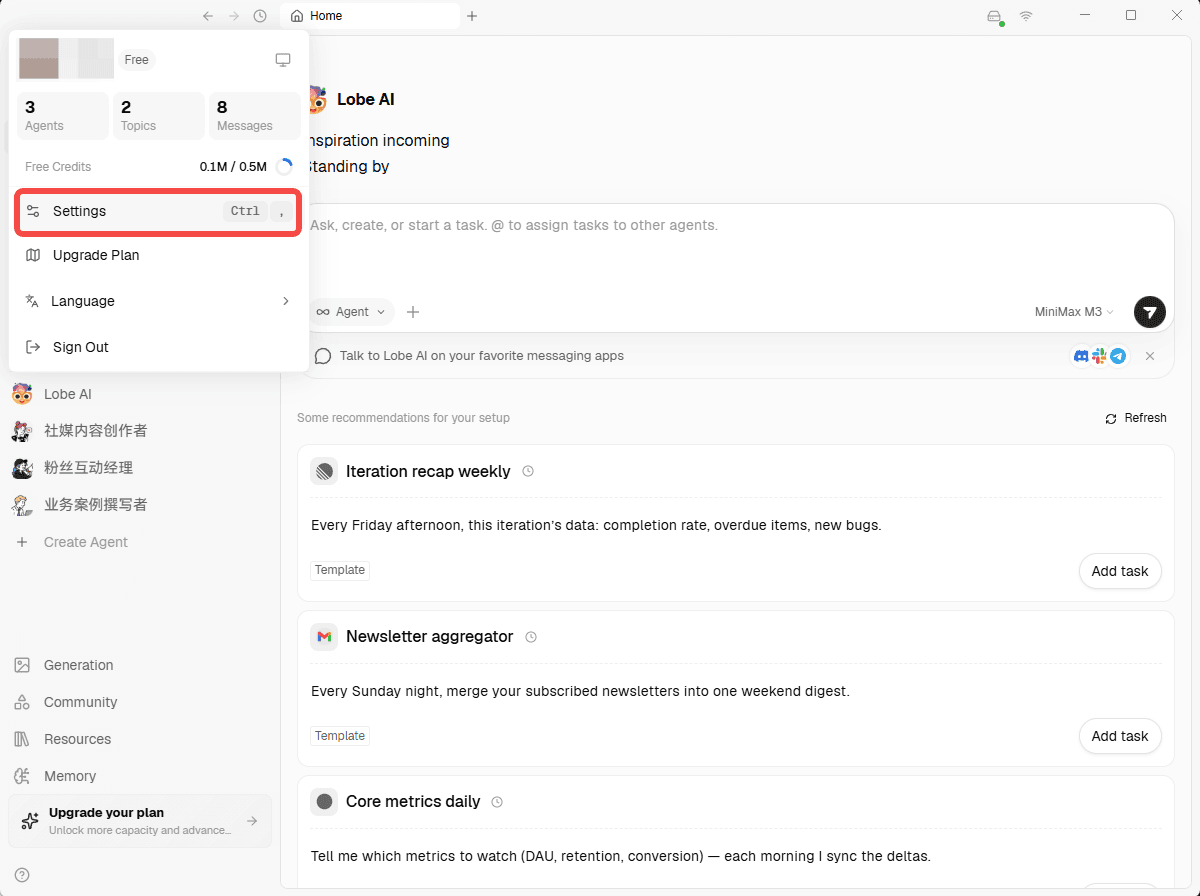Click the Core metrics daily icon
The height and width of the screenshot is (896, 1200).
324,801
